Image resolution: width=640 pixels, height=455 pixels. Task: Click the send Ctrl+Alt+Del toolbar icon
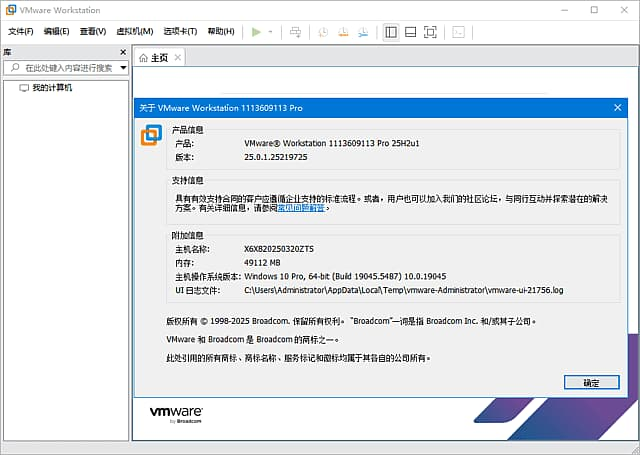(295, 32)
